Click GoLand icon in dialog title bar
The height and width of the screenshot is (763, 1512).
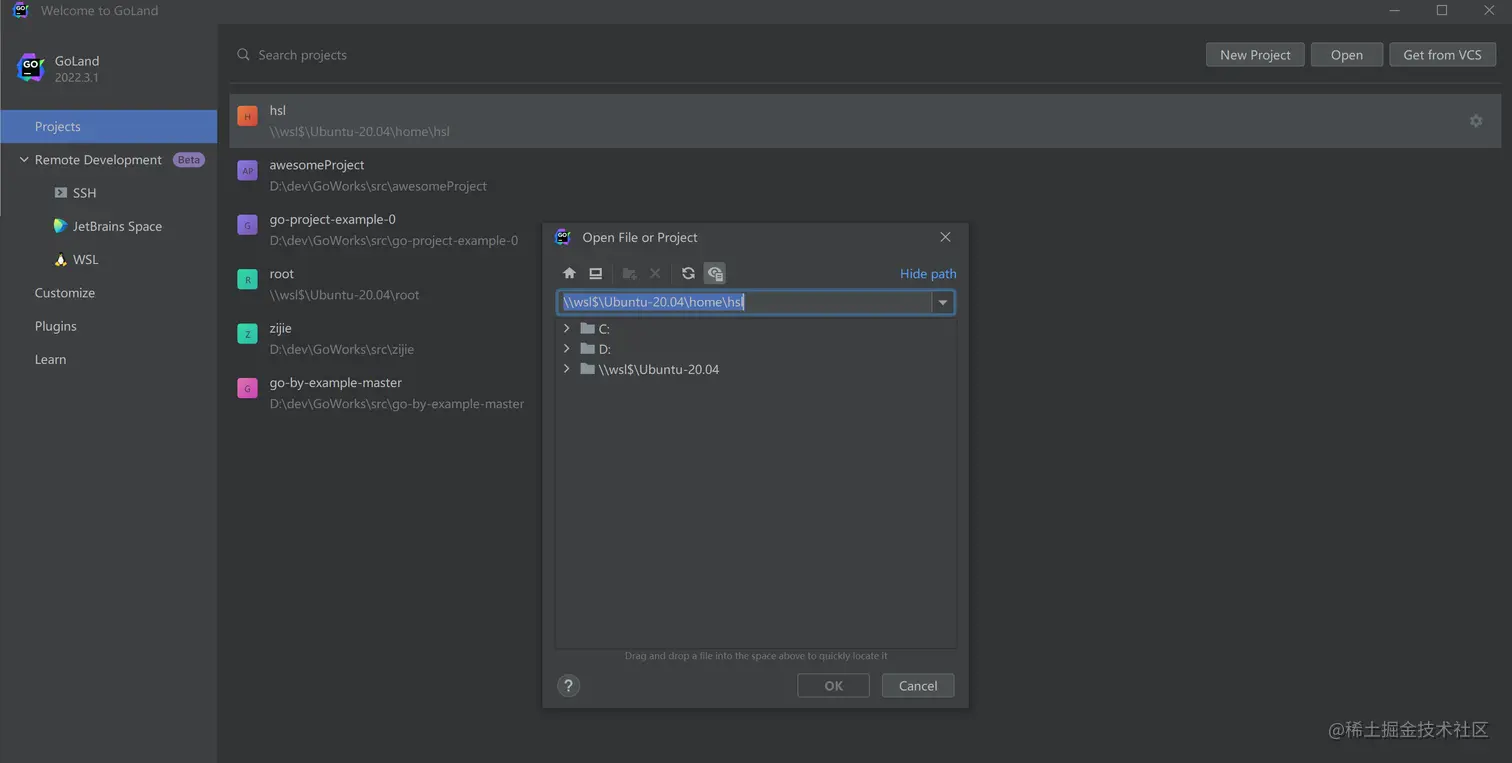pos(563,237)
